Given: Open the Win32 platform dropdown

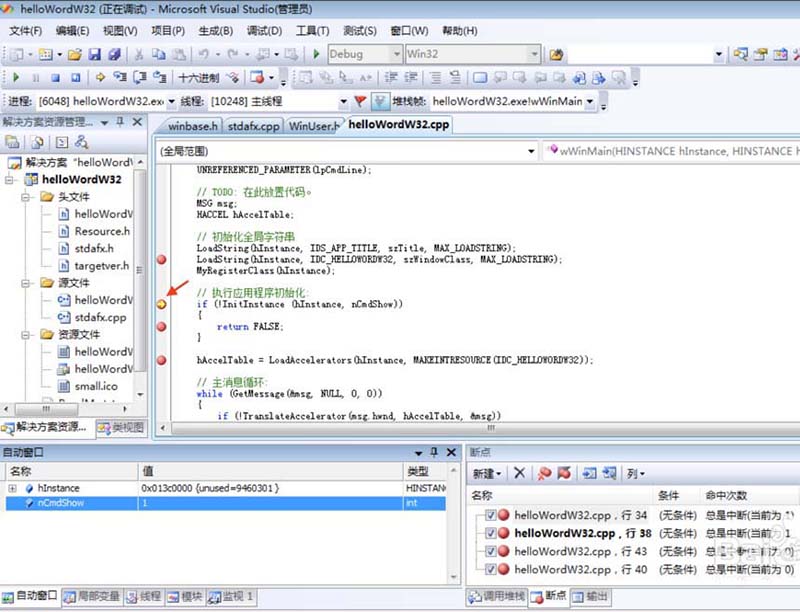Looking at the screenshot, I should pyautogui.click(x=538, y=55).
